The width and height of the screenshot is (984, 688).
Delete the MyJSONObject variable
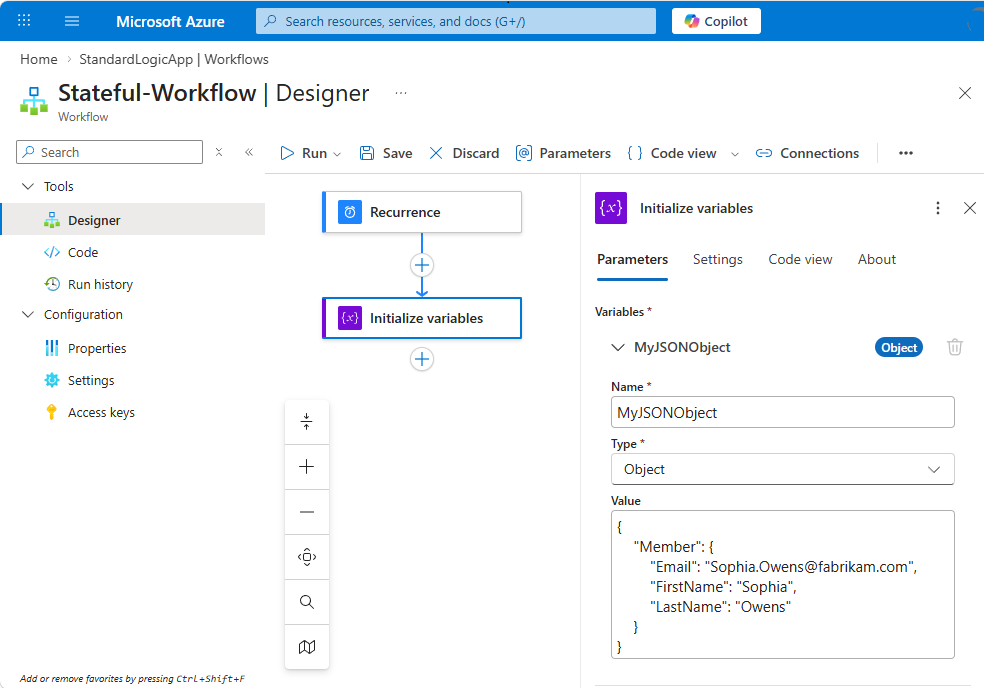point(955,347)
